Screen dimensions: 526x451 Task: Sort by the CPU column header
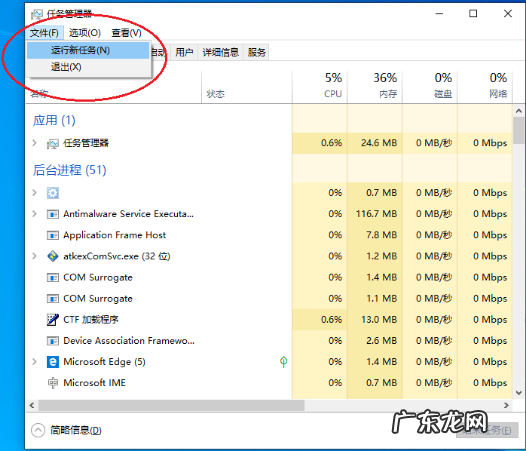coord(320,86)
